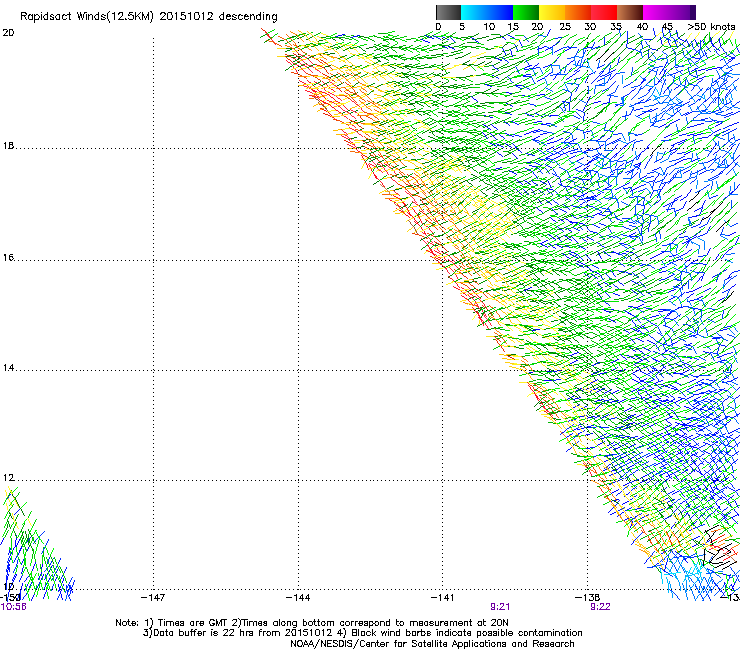Click the blue 10-15 knots legend color

coord(500,12)
